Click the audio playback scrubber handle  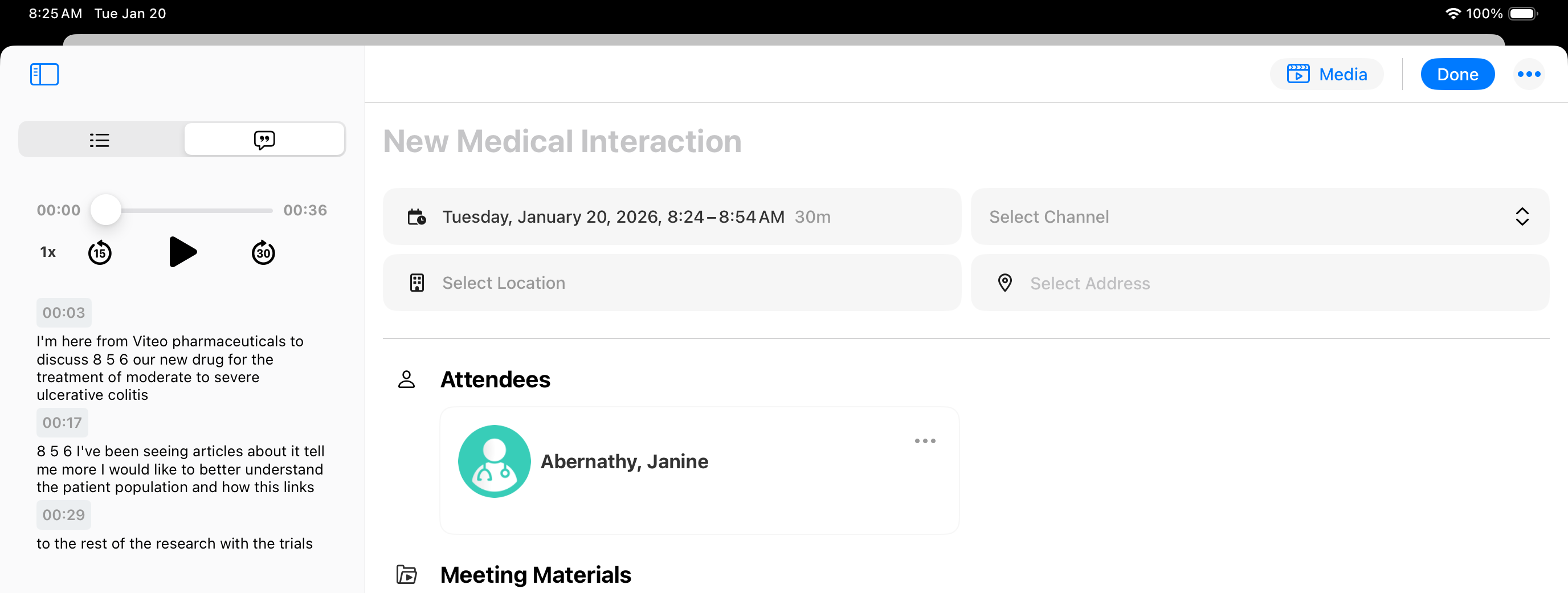tap(106, 210)
